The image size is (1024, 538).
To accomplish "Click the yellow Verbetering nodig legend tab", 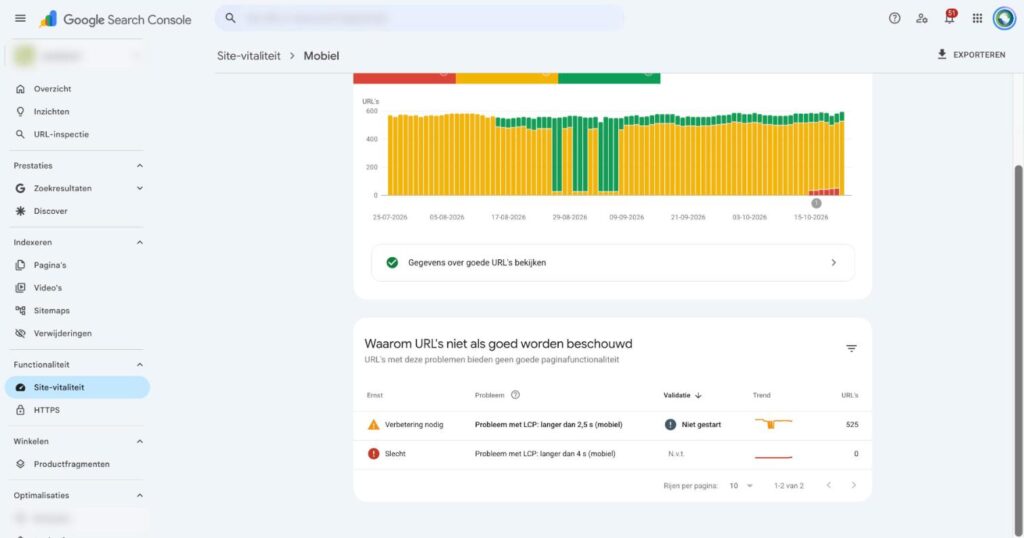I will [x=507, y=78].
